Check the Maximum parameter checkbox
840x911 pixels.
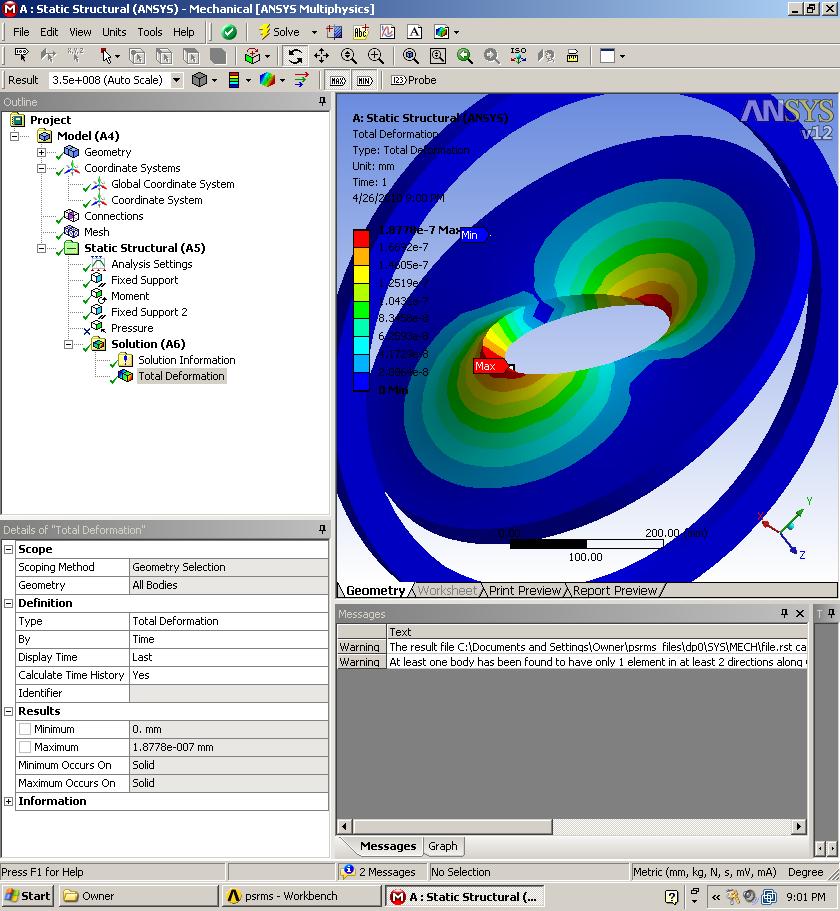[x=25, y=747]
